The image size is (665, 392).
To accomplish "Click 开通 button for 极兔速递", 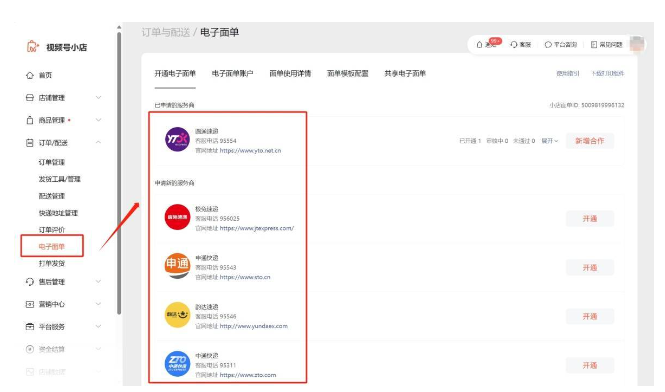I will (x=590, y=219).
